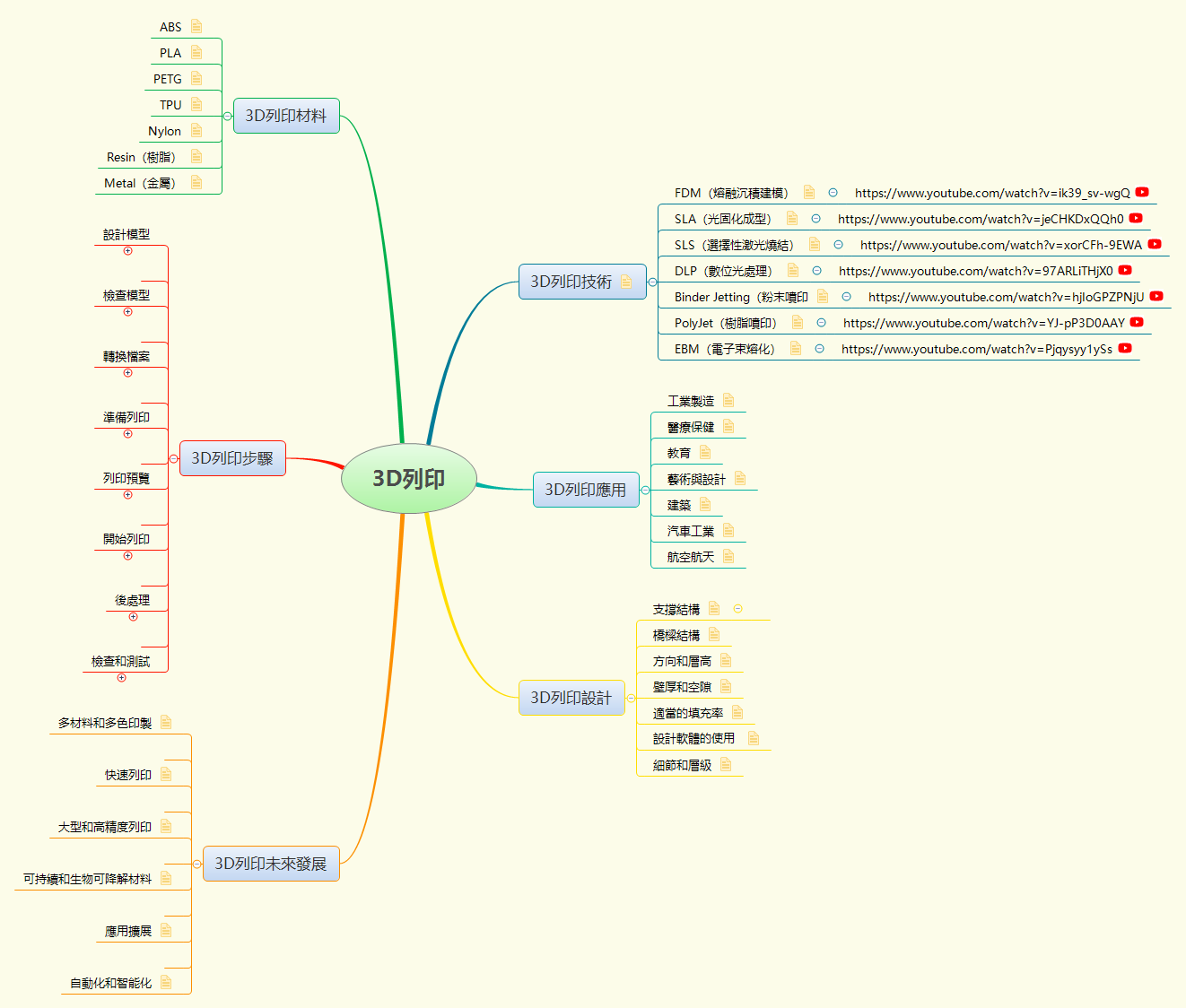The image size is (1186, 1008).
Task: Open the notes icon on 多材料和多色印製
Action: tap(165, 722)
